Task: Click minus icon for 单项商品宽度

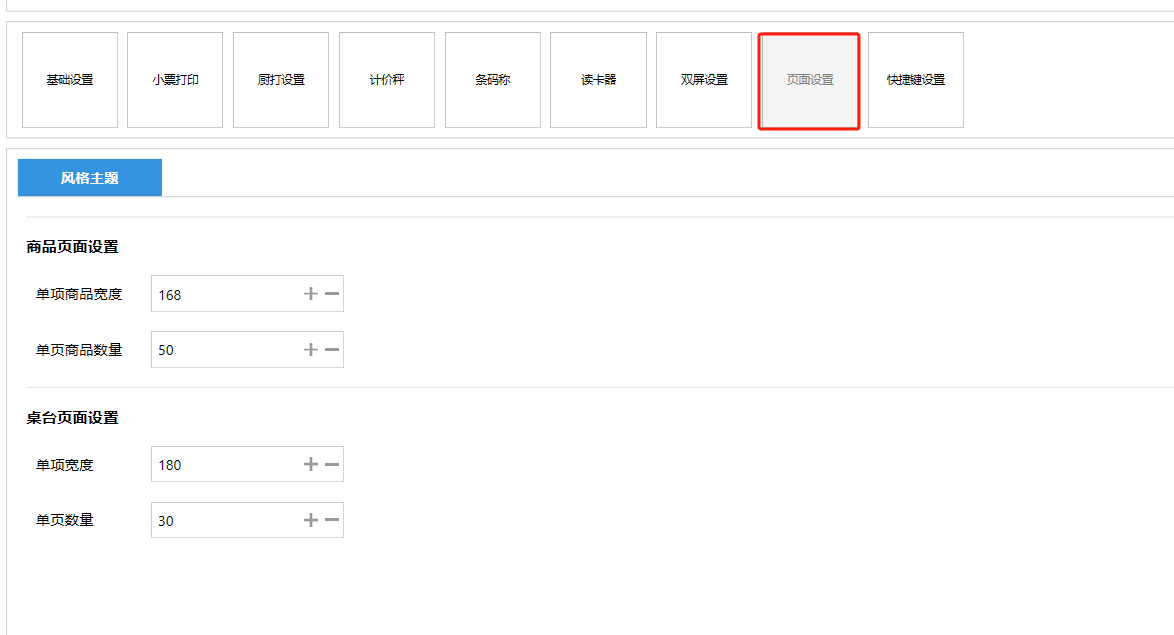Action: coord(332,294)
